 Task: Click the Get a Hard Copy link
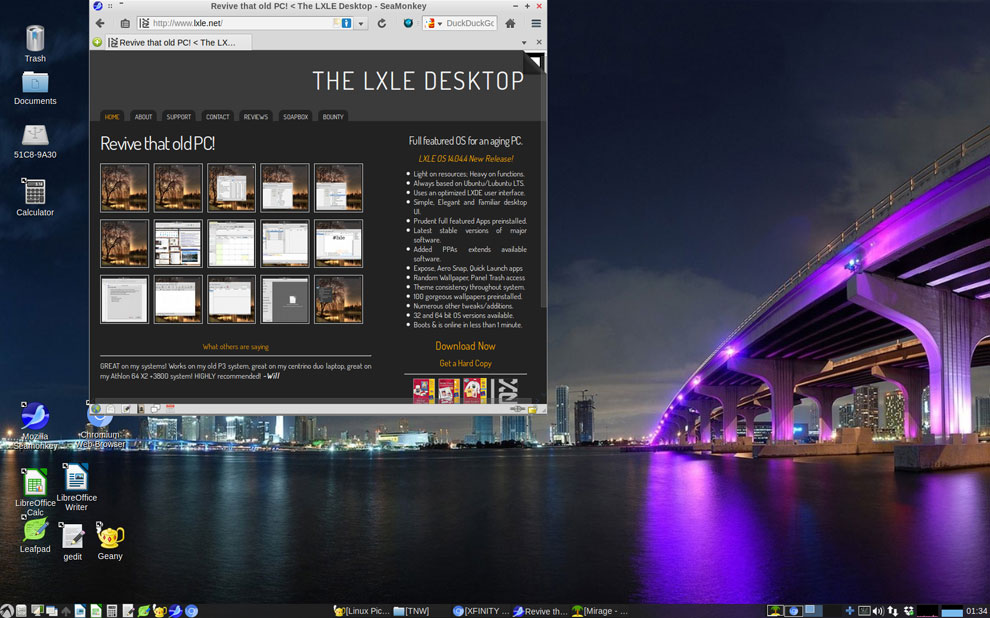pos(465,363)
